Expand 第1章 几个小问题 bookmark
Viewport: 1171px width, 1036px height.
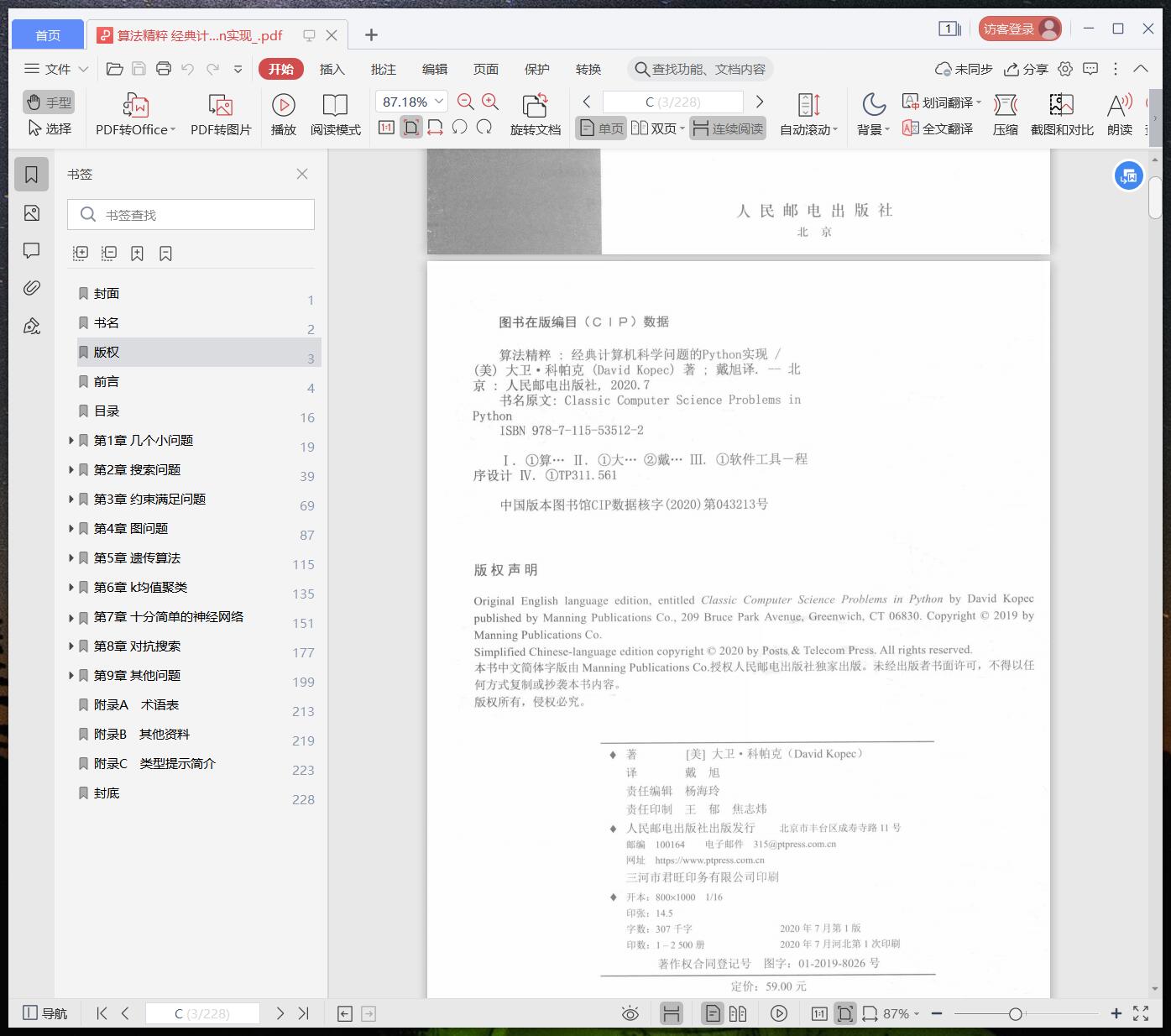coord(71,440)
